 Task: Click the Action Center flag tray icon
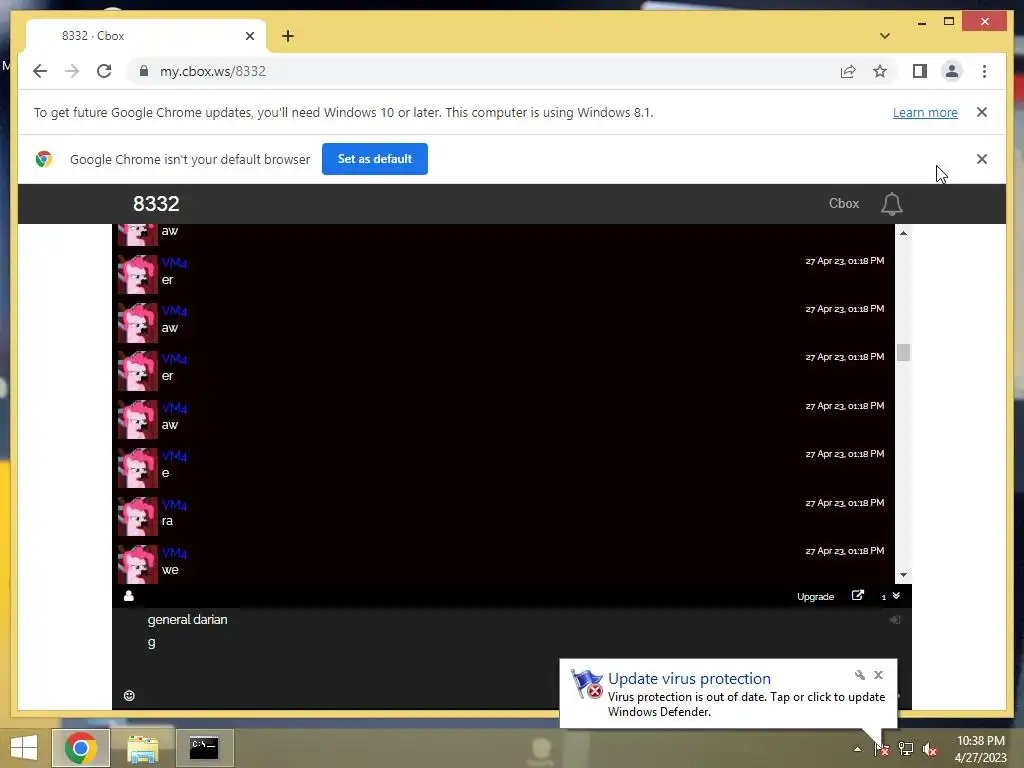882,749
